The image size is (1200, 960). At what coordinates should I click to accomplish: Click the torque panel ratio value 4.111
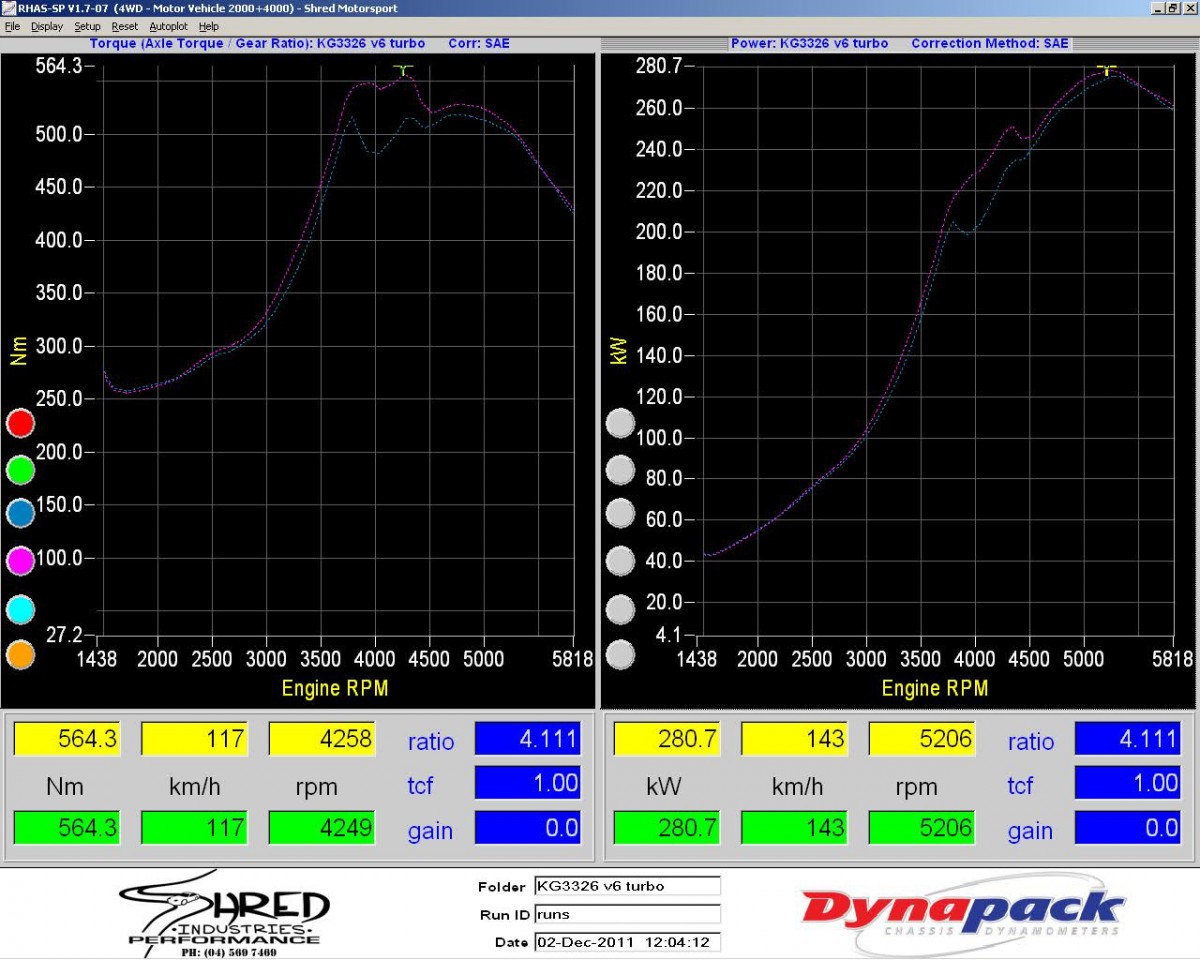click(528, 739)
